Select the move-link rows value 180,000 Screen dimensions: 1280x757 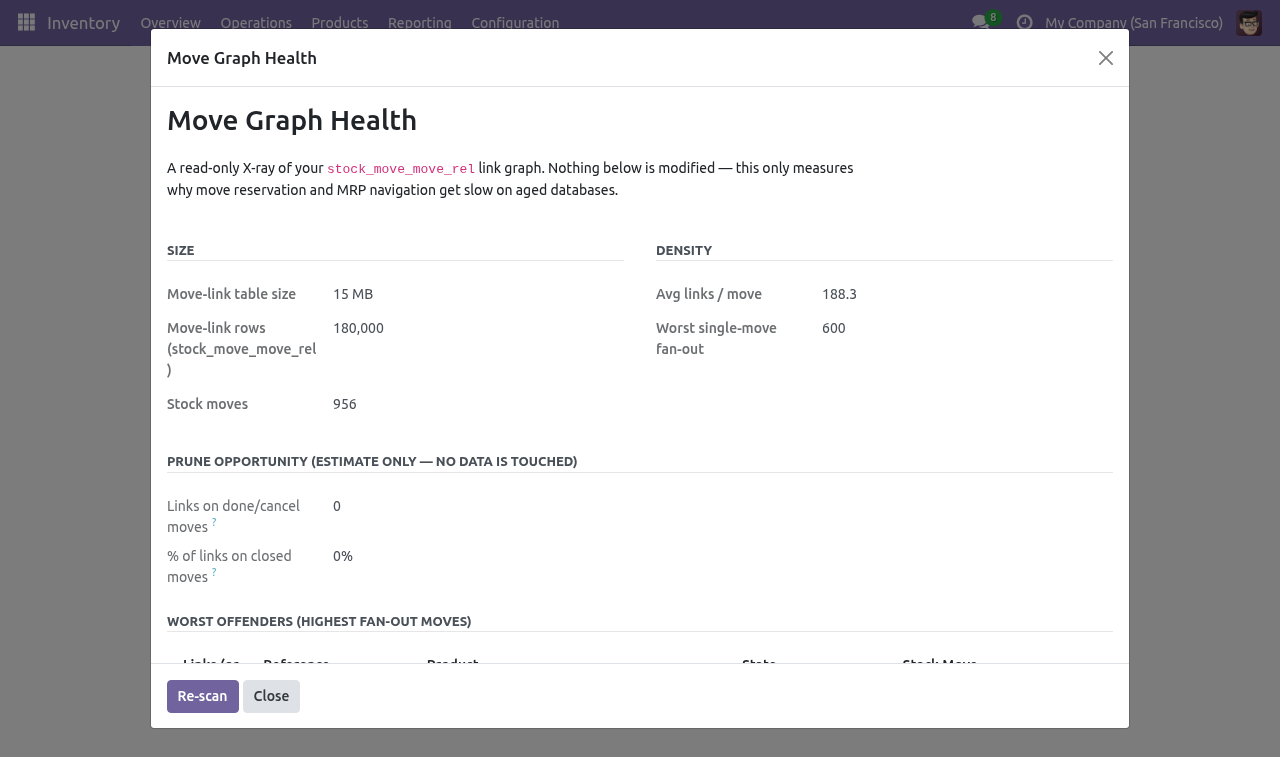[x=358, y=328]
